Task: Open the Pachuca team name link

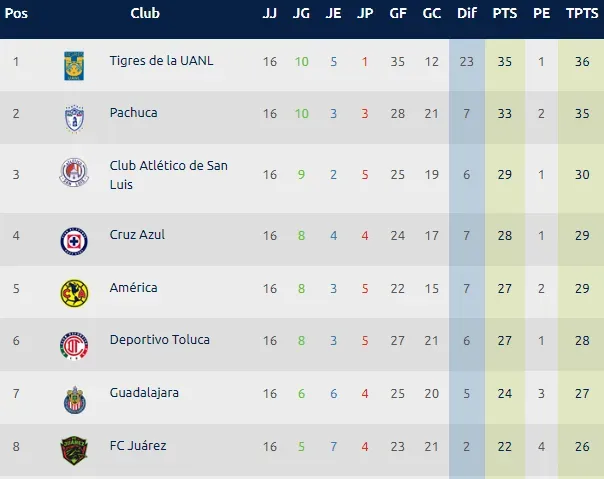Action: coord(134,113)
